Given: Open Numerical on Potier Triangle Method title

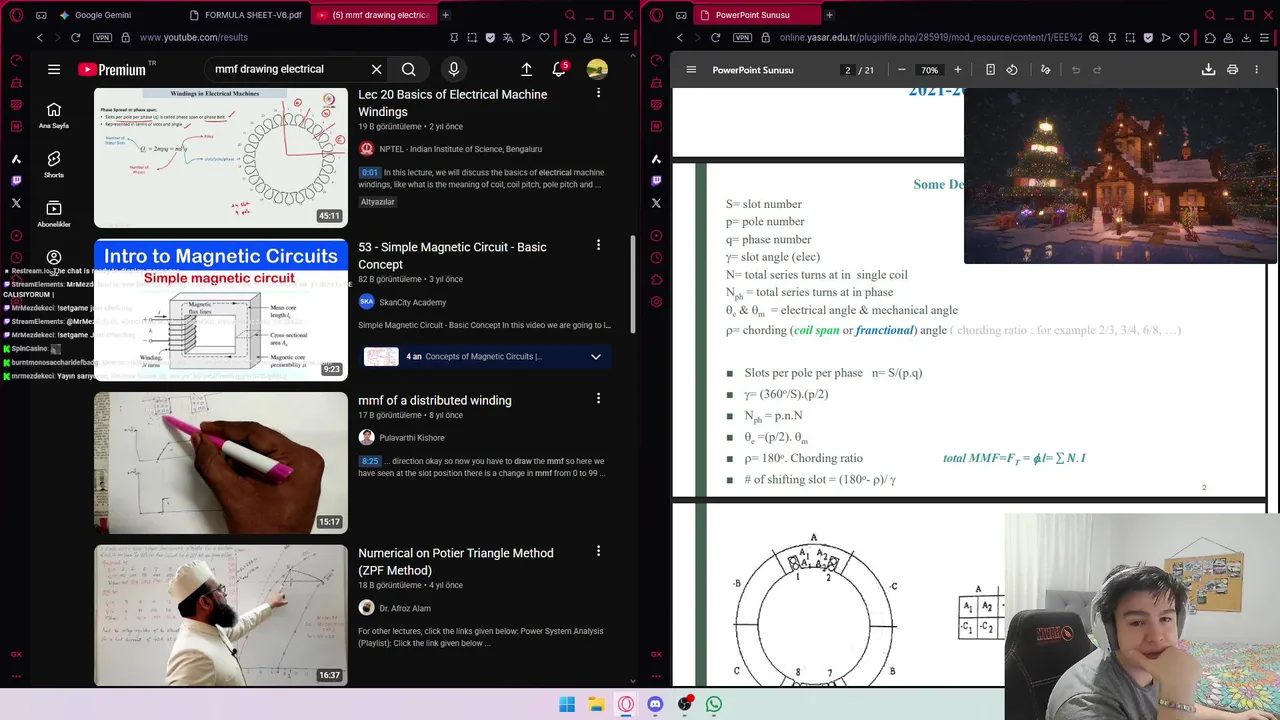Looking at the screenshot, I should [456, 562].
